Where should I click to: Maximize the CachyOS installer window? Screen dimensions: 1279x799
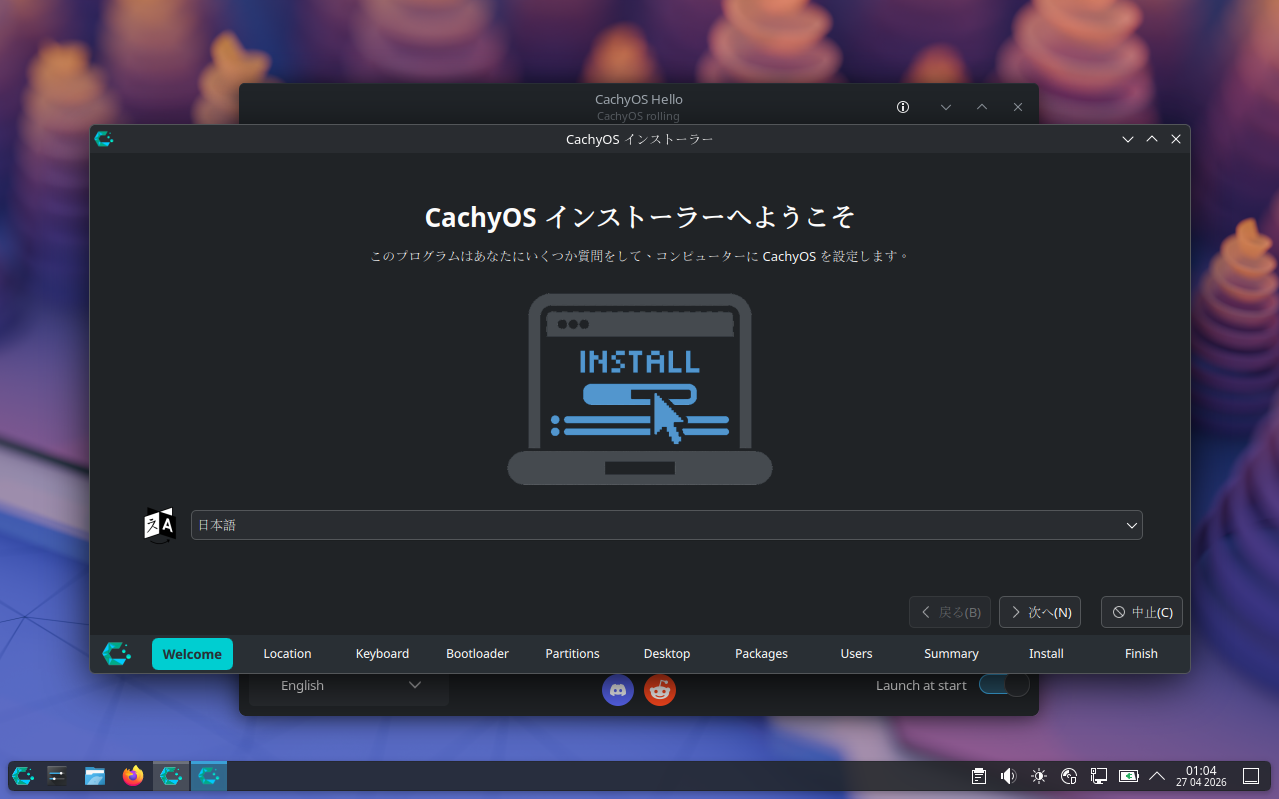pos(1152,139)
